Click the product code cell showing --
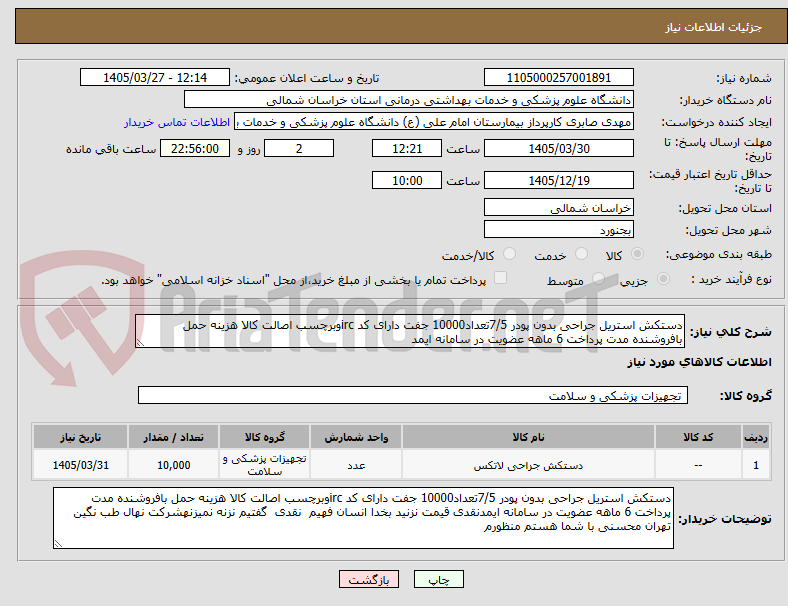The width and height of the screenshot is (788, 606). point(698,465)
